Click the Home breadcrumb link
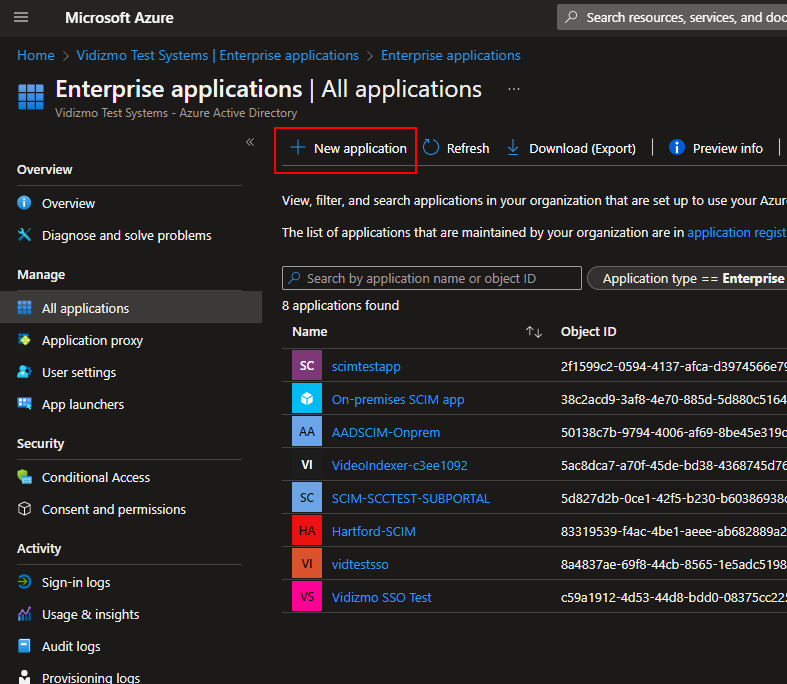The height and width of the screenshot is (684, 787). [36, 55]
